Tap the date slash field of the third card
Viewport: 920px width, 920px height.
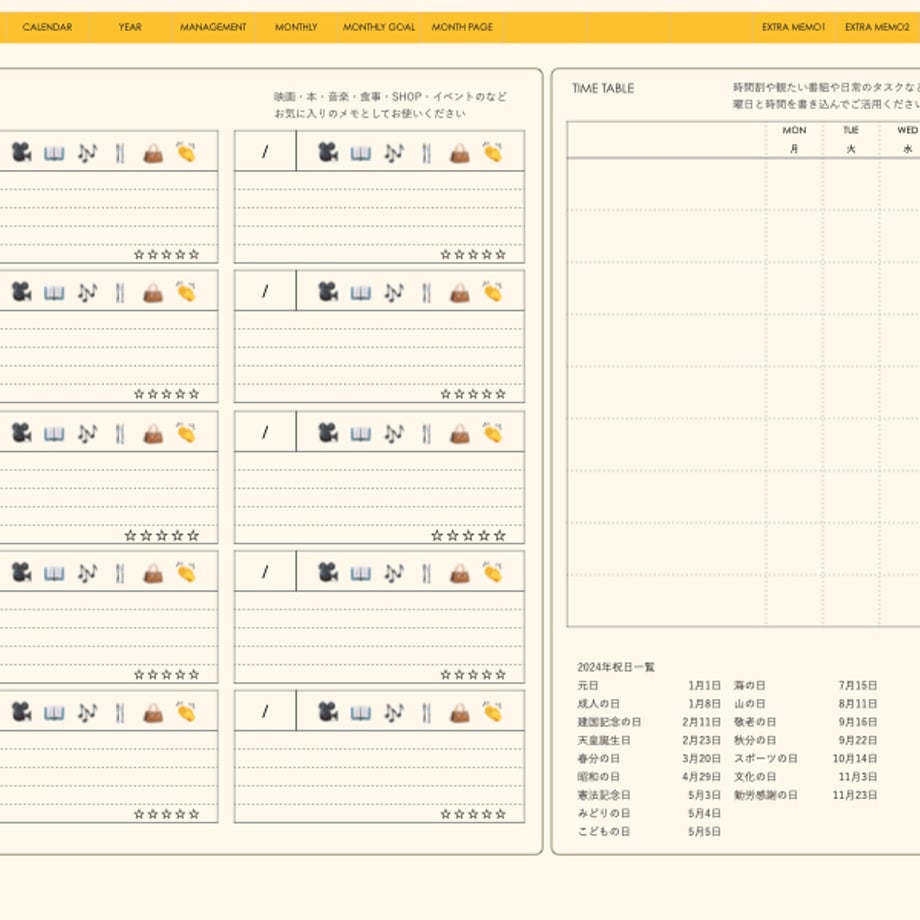coord(265,432)
